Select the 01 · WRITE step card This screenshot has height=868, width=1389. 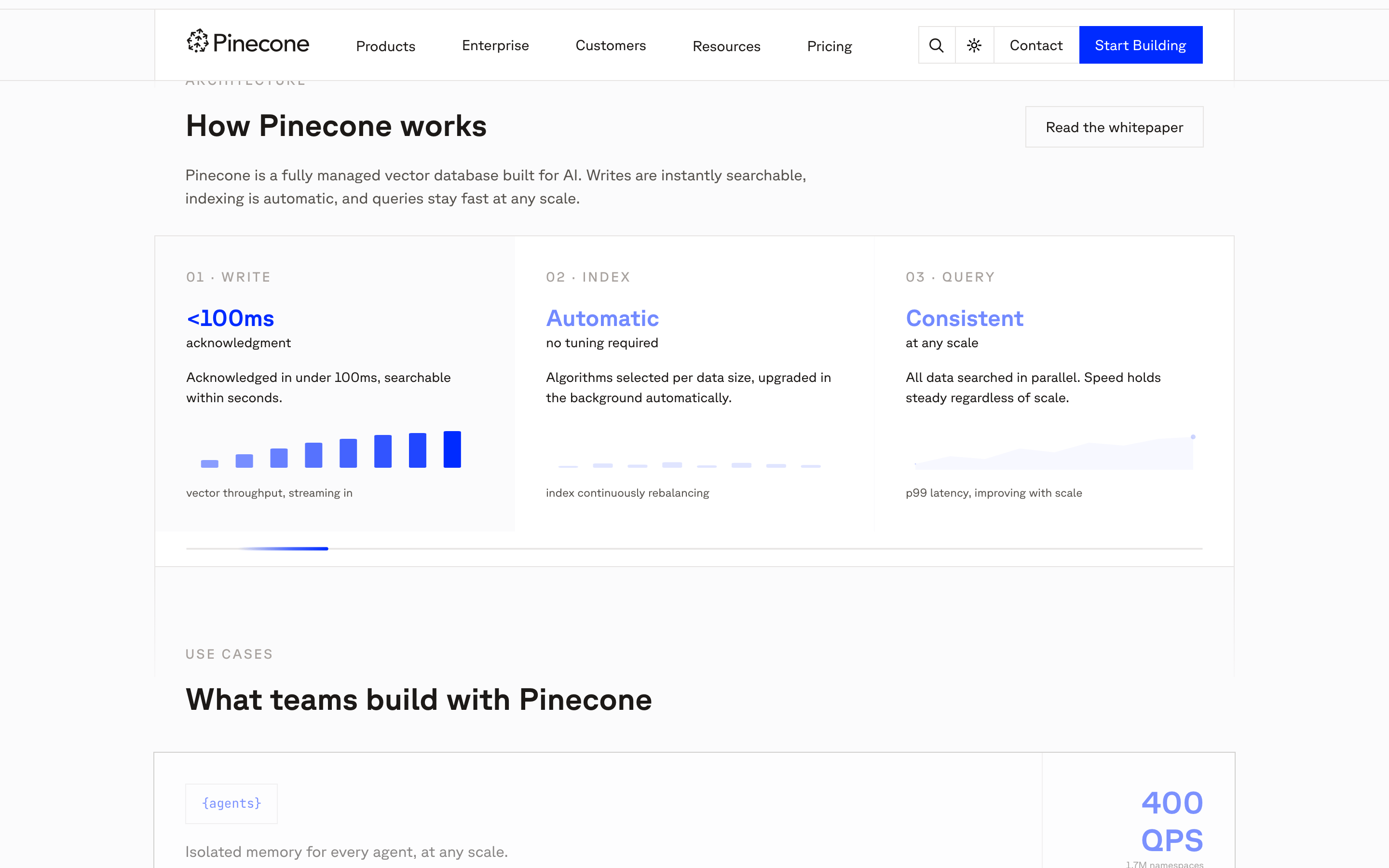335,383
